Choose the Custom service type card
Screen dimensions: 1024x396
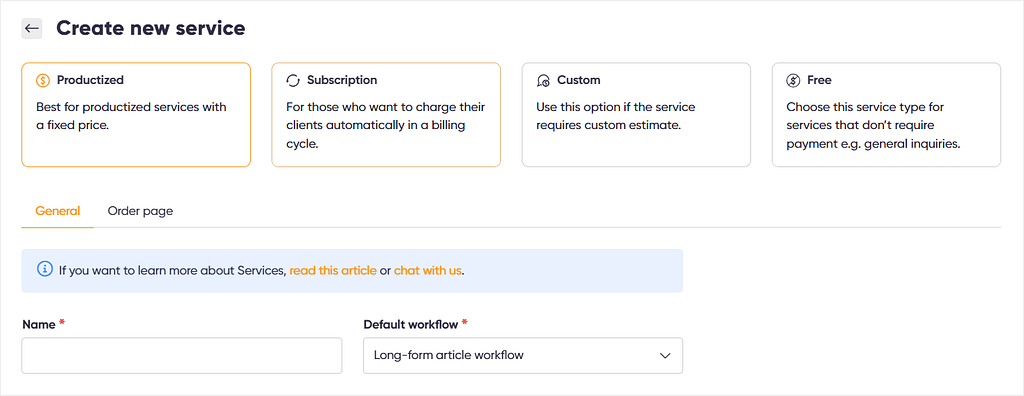pos(636,115)
